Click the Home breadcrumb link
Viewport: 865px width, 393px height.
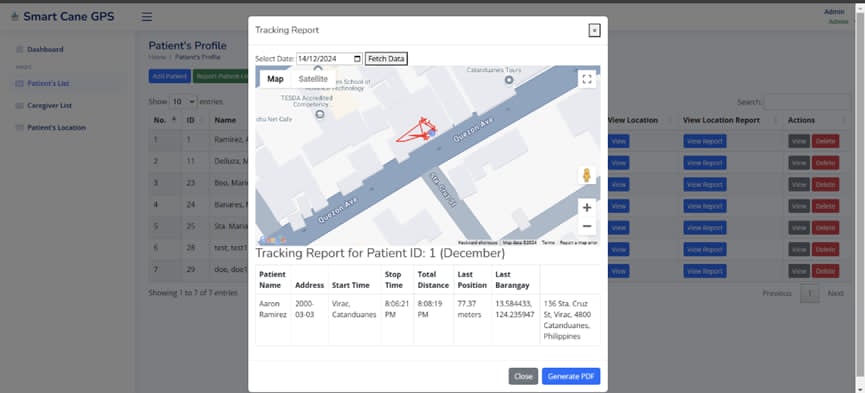click(157, 57)
